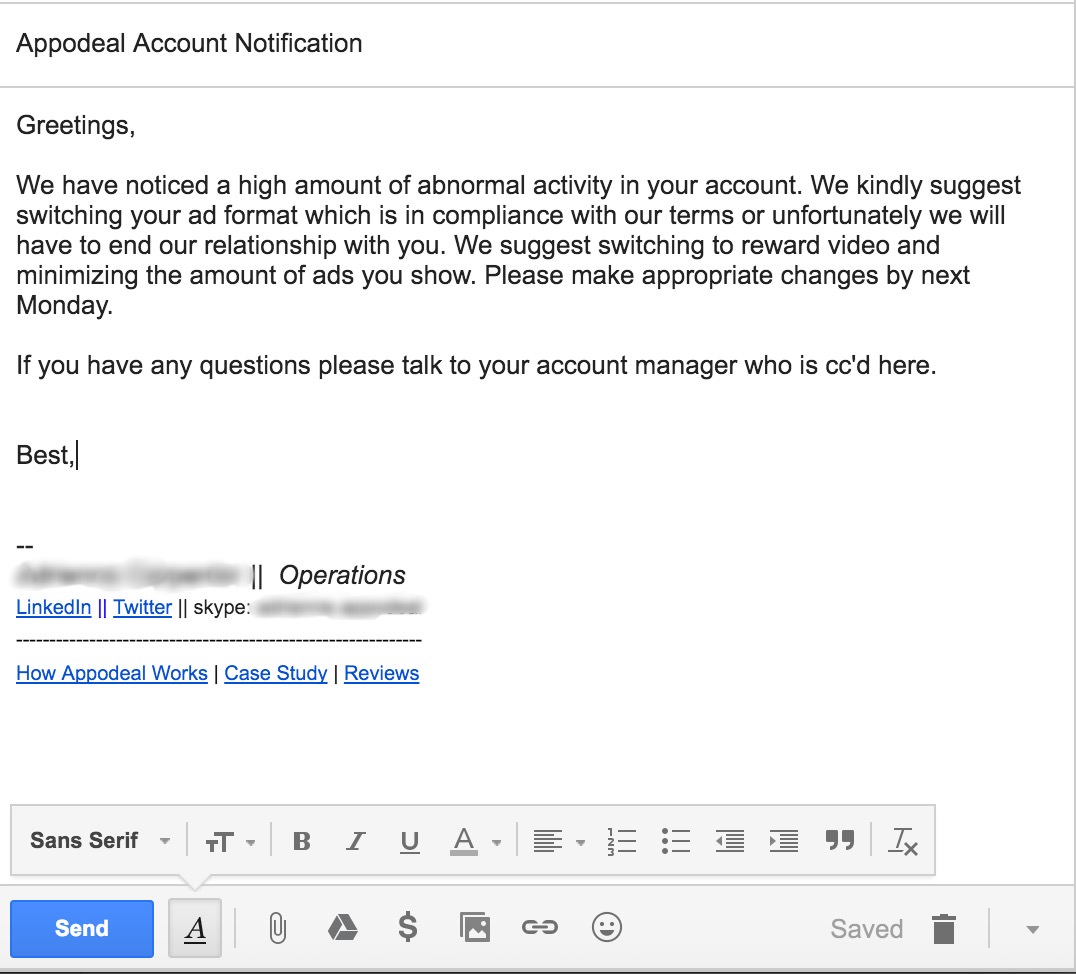1076x974 pixels.
Task: Increase the indent level
Action: [784, 841]
